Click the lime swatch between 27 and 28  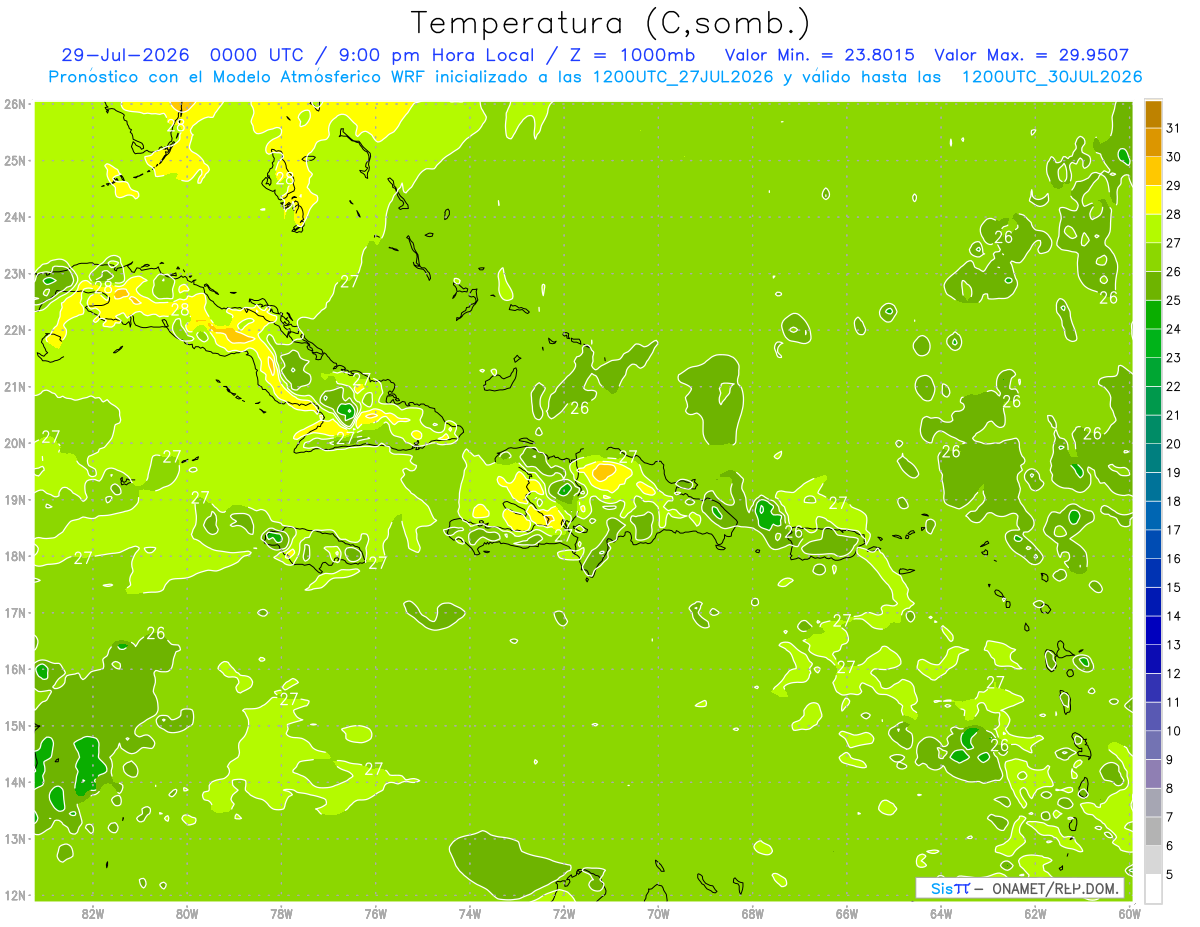[1153, 229]
